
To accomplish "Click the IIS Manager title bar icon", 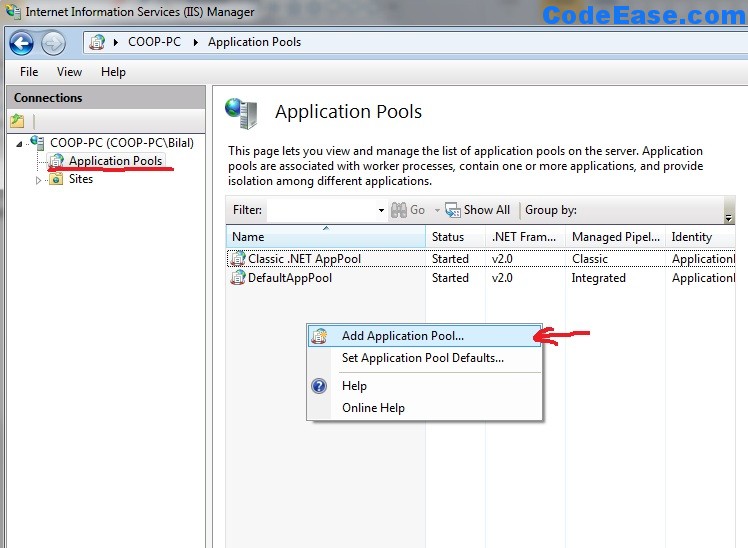I will coord(13,11).
